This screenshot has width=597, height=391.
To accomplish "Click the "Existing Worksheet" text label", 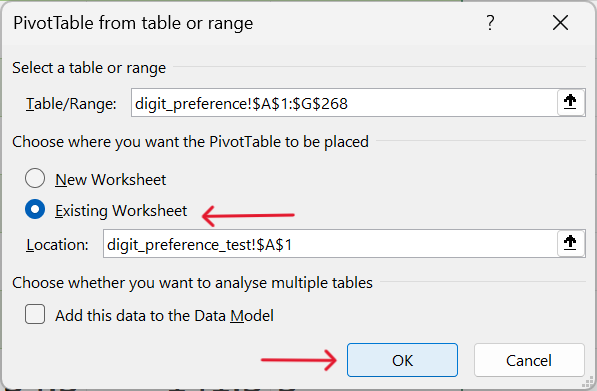I will coord(121,211).
